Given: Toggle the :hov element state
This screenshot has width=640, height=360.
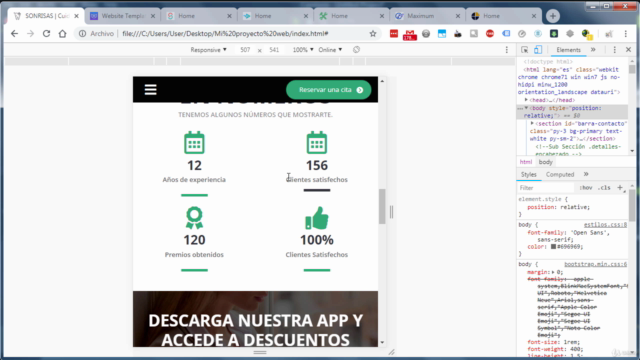Looking at the screenshot, I should click(x=586, y=188).
